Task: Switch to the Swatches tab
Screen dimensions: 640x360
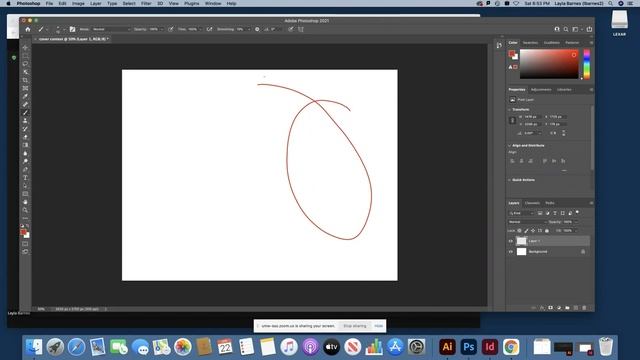Action: coord(530,43)
